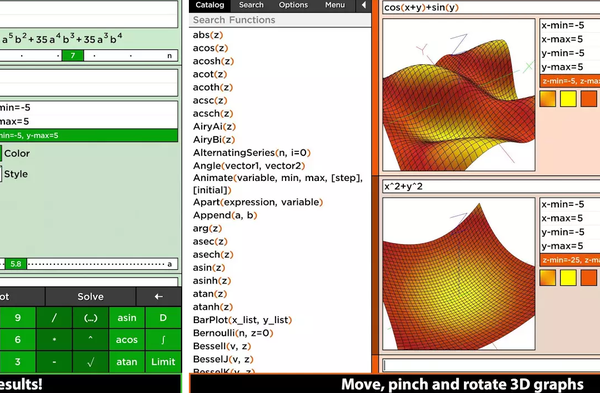
Task: Select BesselJ(v, z) function
Action: click(x=223, y=359)
